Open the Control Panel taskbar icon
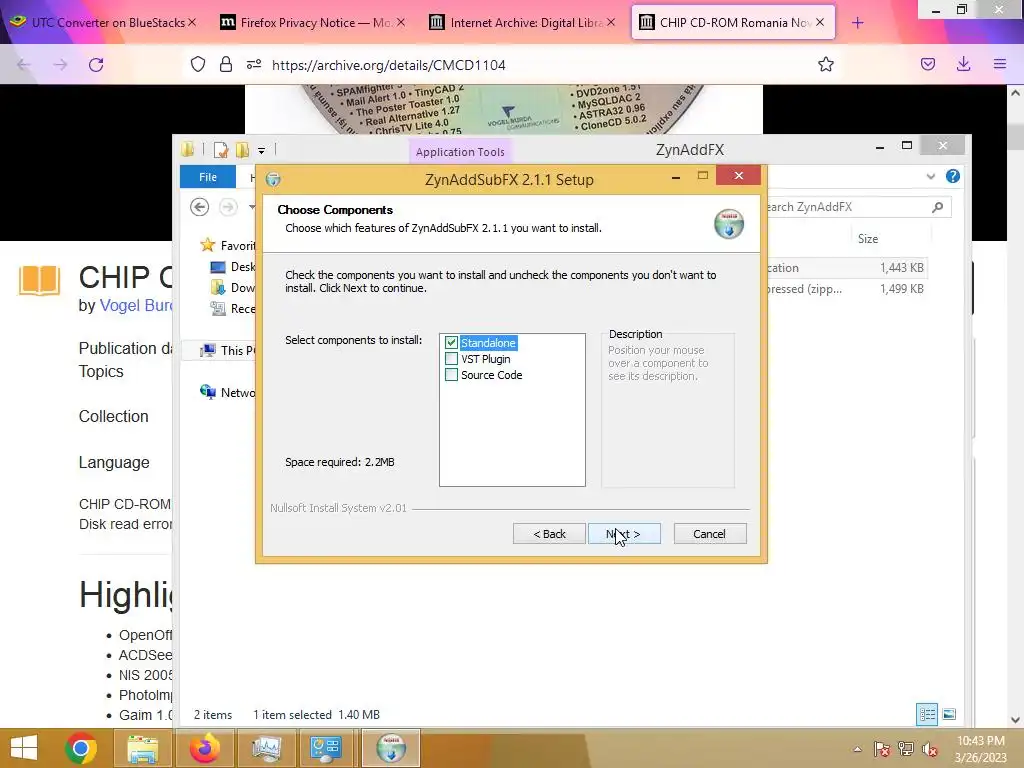The height and width of the screenshot is (768, 1024). click(326, 748)
